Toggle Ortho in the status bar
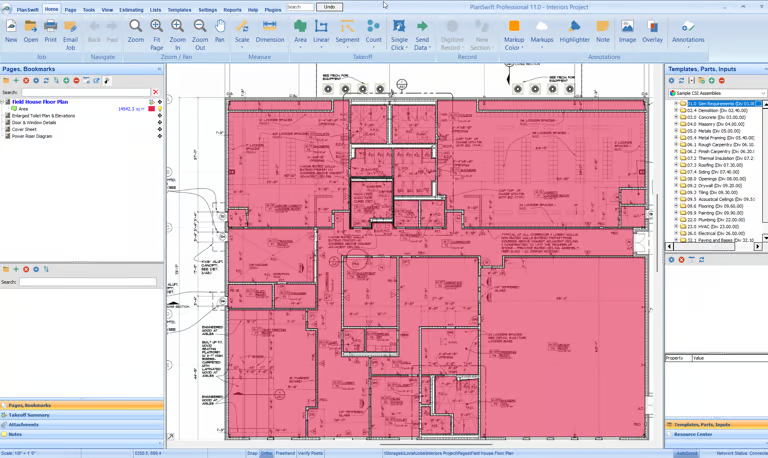768x458 pixels. pos(266,453)
